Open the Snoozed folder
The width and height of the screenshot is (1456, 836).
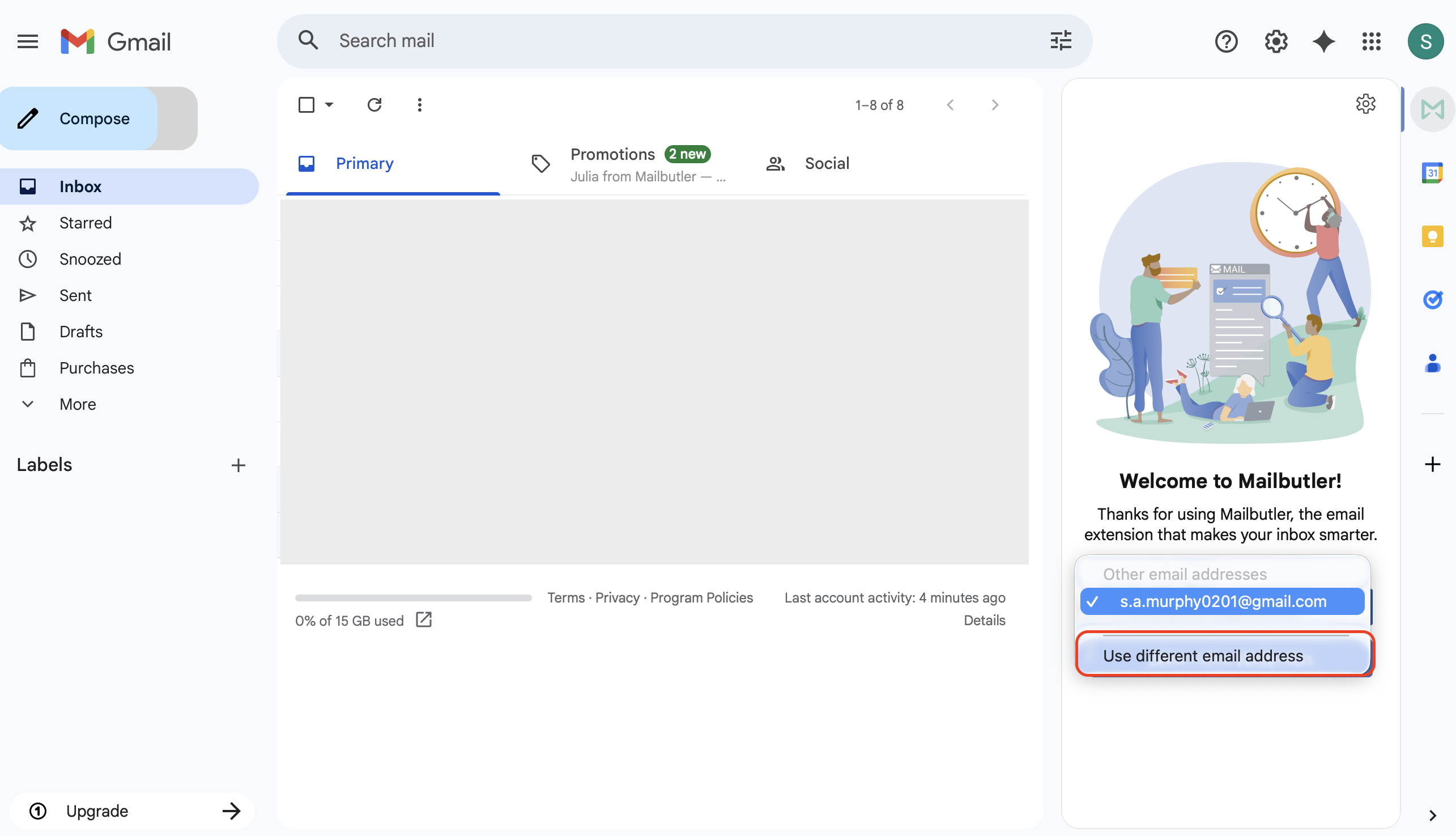pos(129,259)
